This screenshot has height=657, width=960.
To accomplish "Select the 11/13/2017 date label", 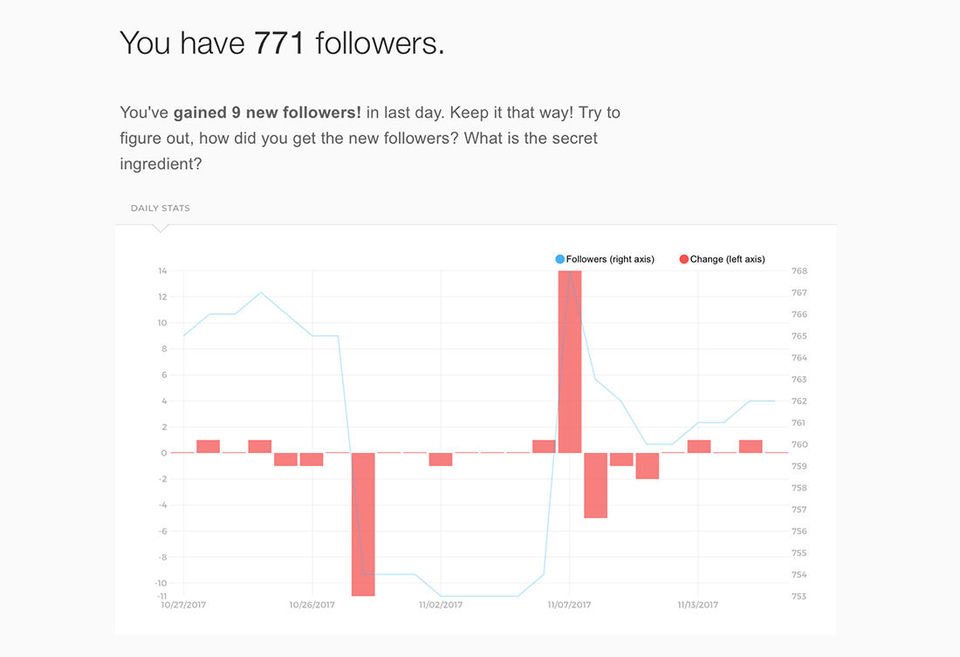I will 698,604.
